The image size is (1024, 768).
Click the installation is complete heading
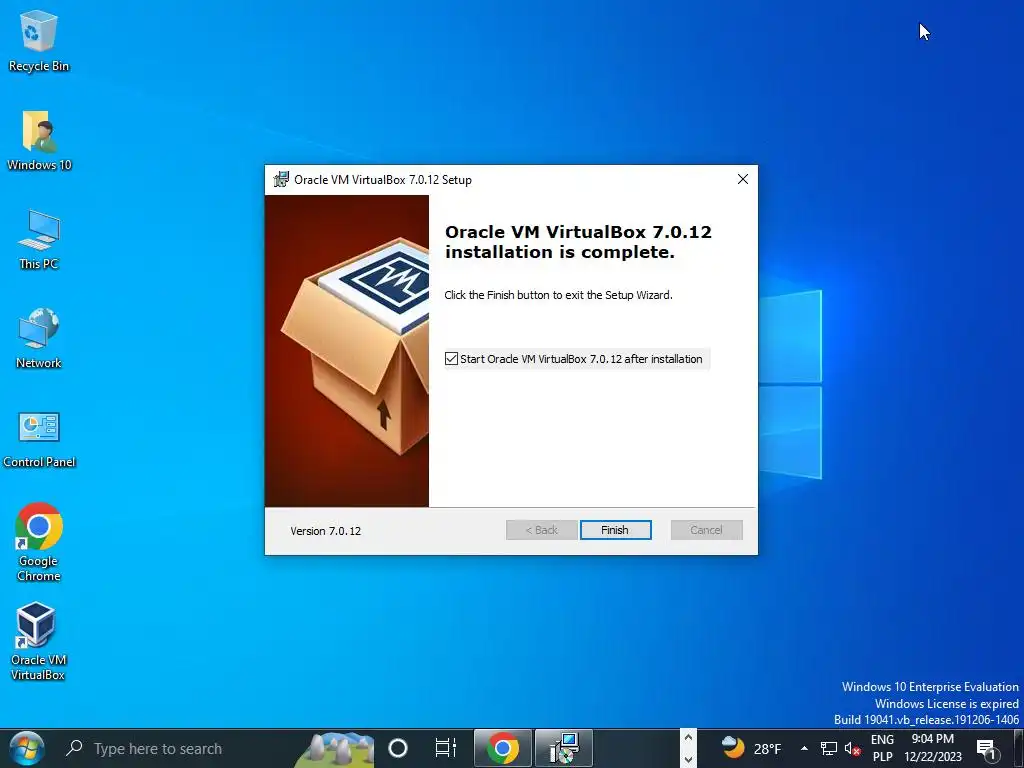[x=578, y=242]
